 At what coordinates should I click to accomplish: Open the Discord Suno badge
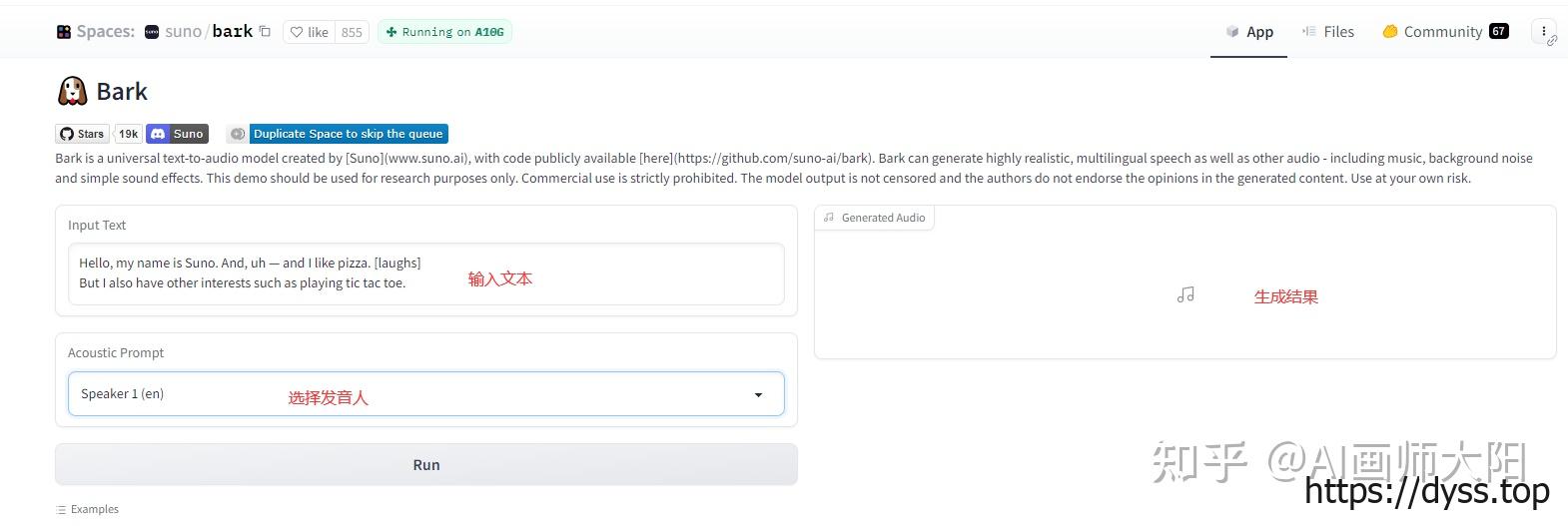pyautogui.click(x=177, y=134)
